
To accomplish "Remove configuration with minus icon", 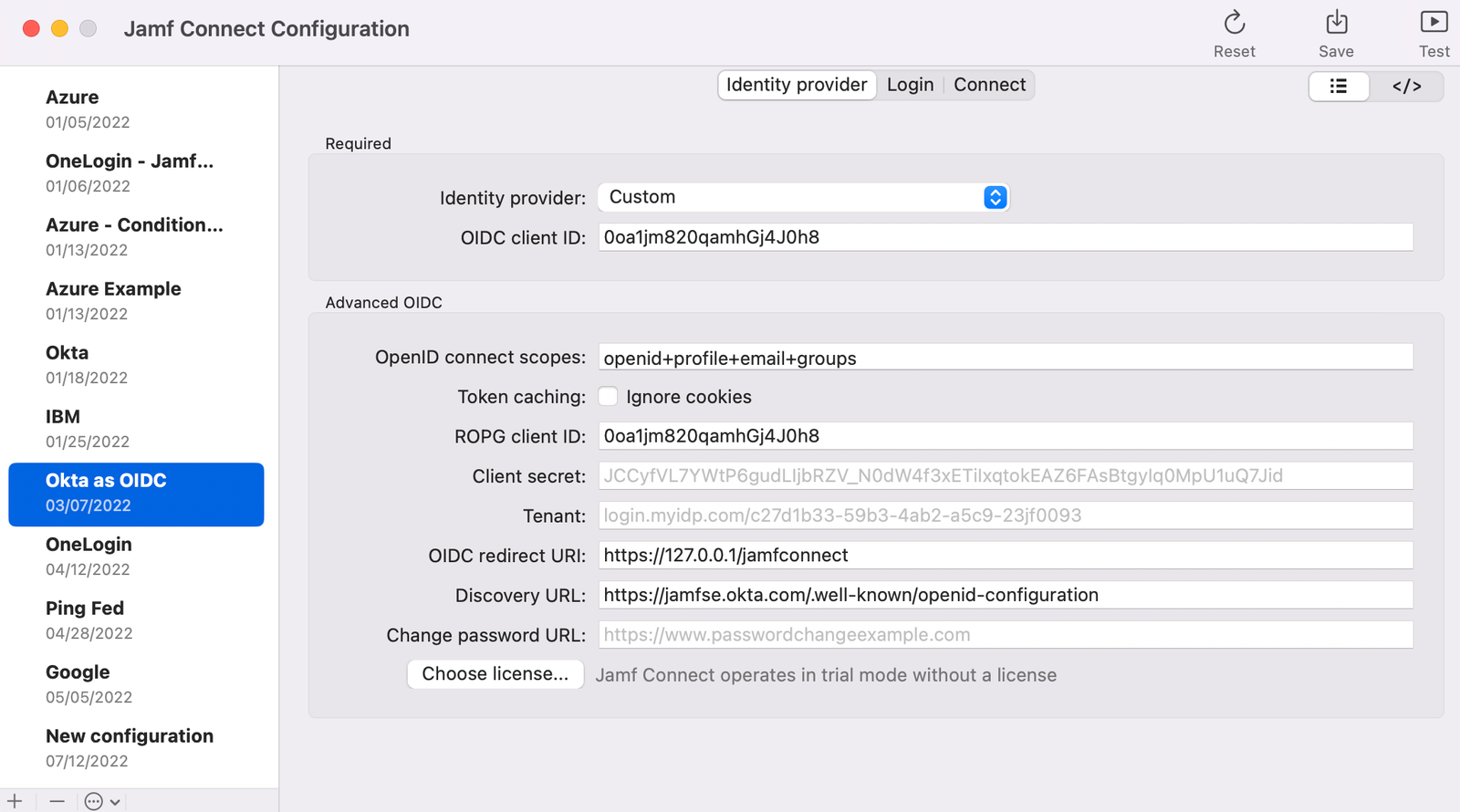I will coord(57,801).
